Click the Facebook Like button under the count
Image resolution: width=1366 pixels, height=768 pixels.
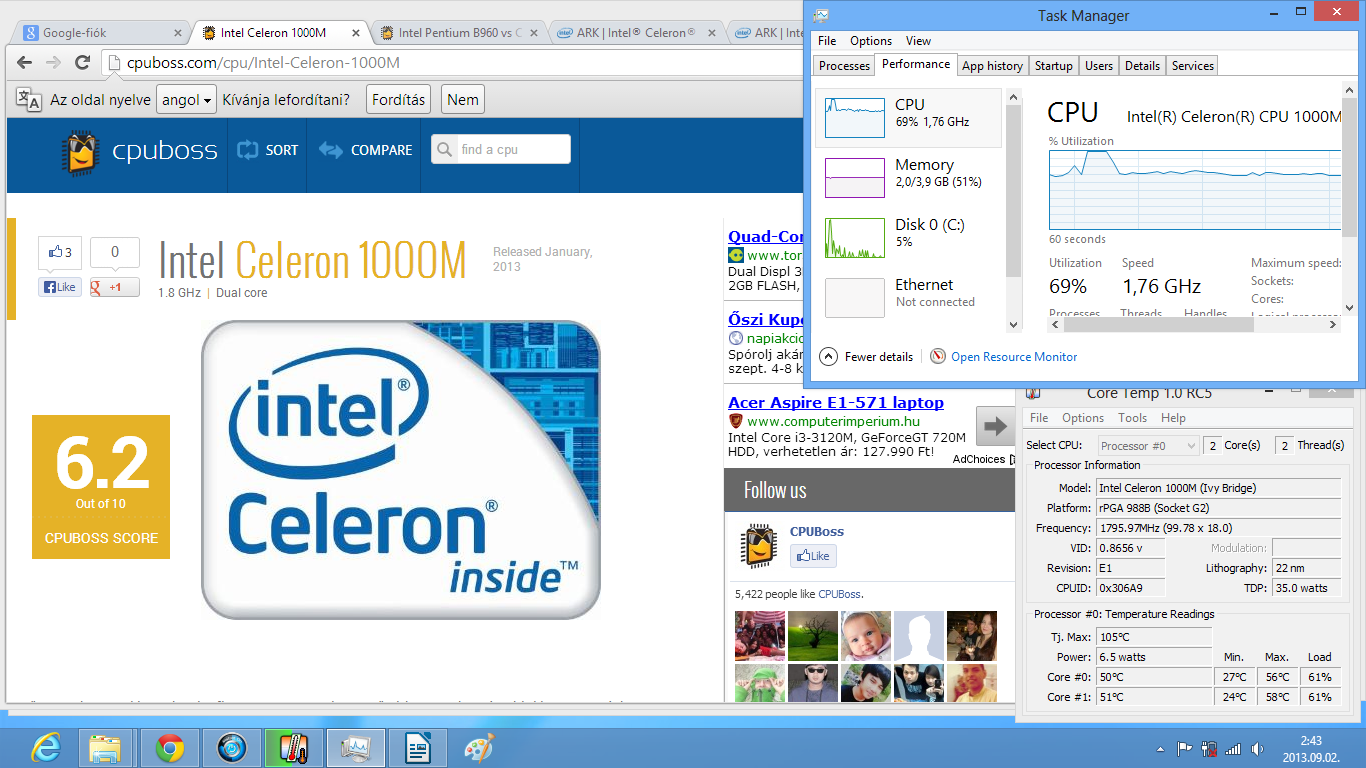[60, 287]
